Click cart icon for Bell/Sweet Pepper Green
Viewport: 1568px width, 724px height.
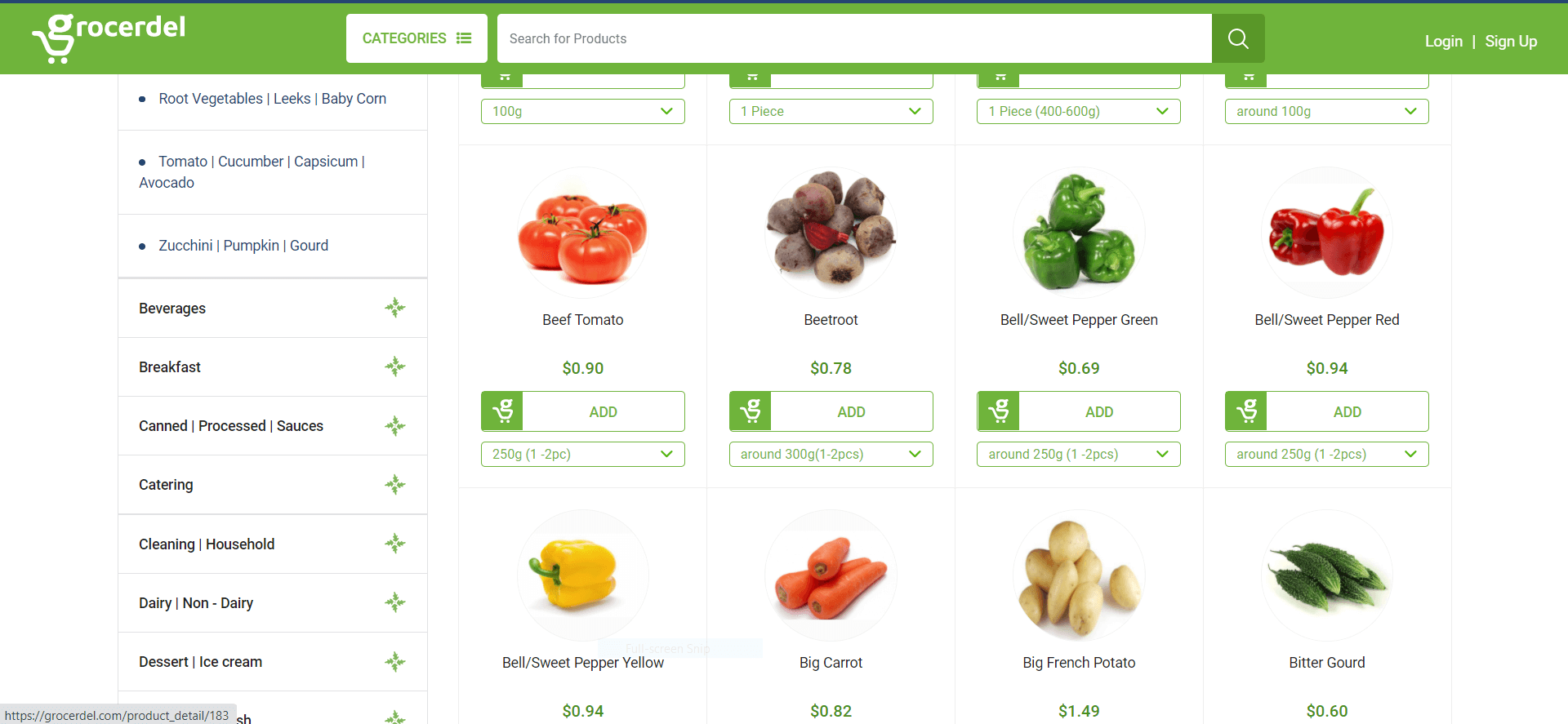pyautogui.click(x=998, y=411)
